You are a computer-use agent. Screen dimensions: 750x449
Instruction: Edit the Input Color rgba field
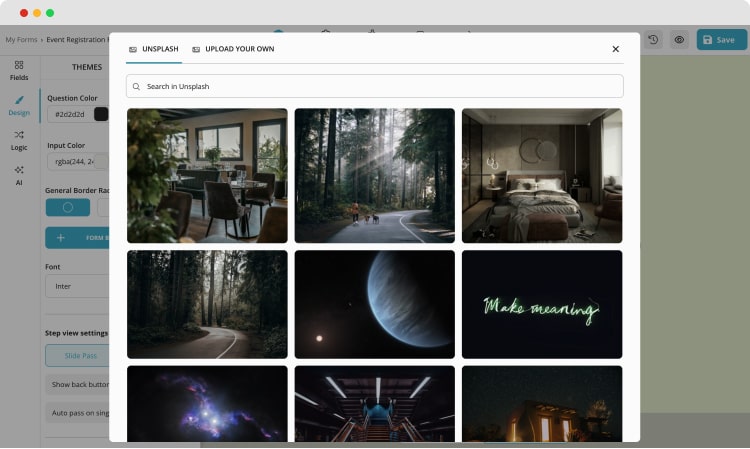click(78, 162)
